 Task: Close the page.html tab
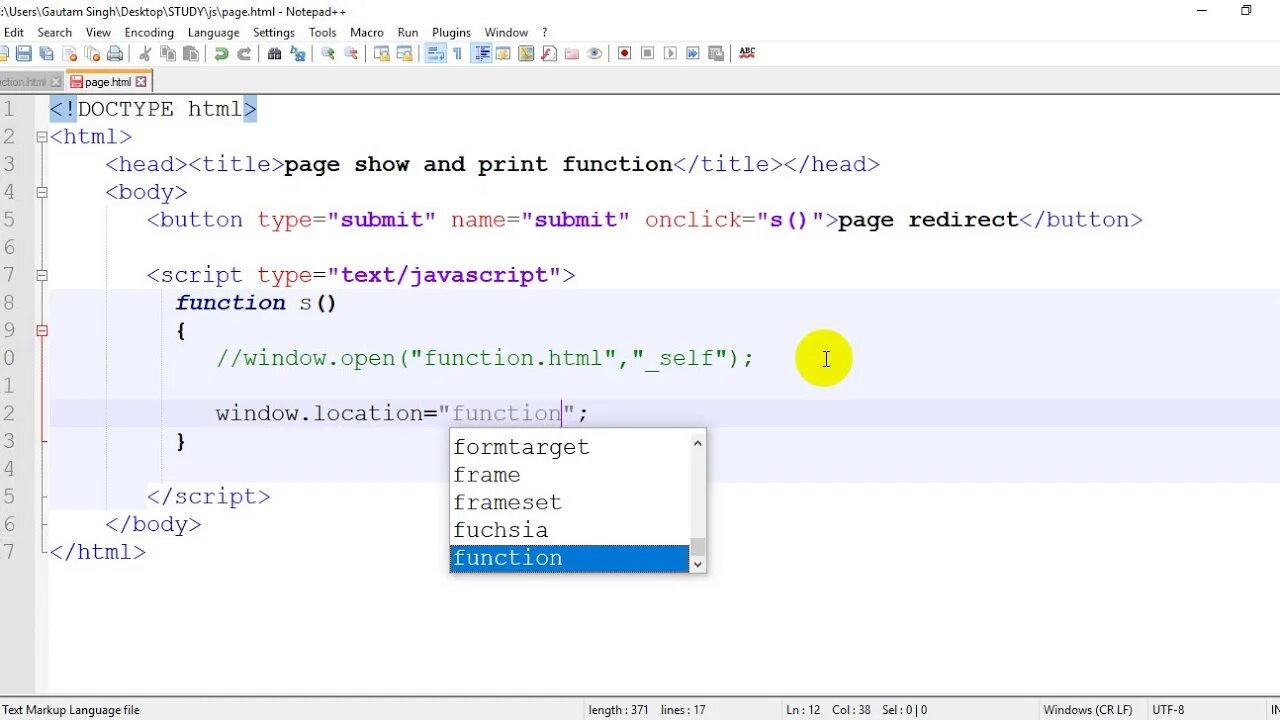(141, 82)
